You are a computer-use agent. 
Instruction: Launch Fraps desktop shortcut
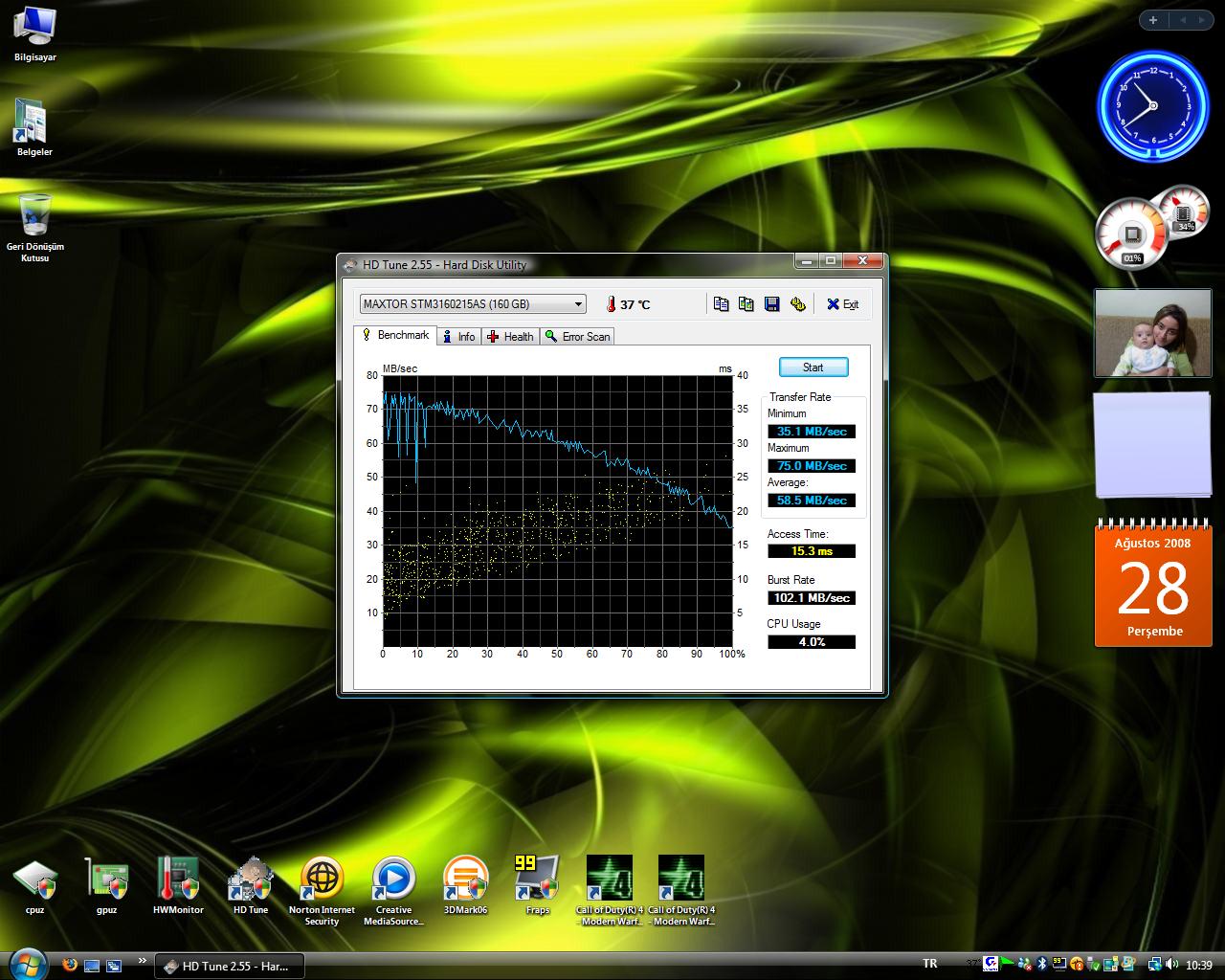tap(537, 886)
